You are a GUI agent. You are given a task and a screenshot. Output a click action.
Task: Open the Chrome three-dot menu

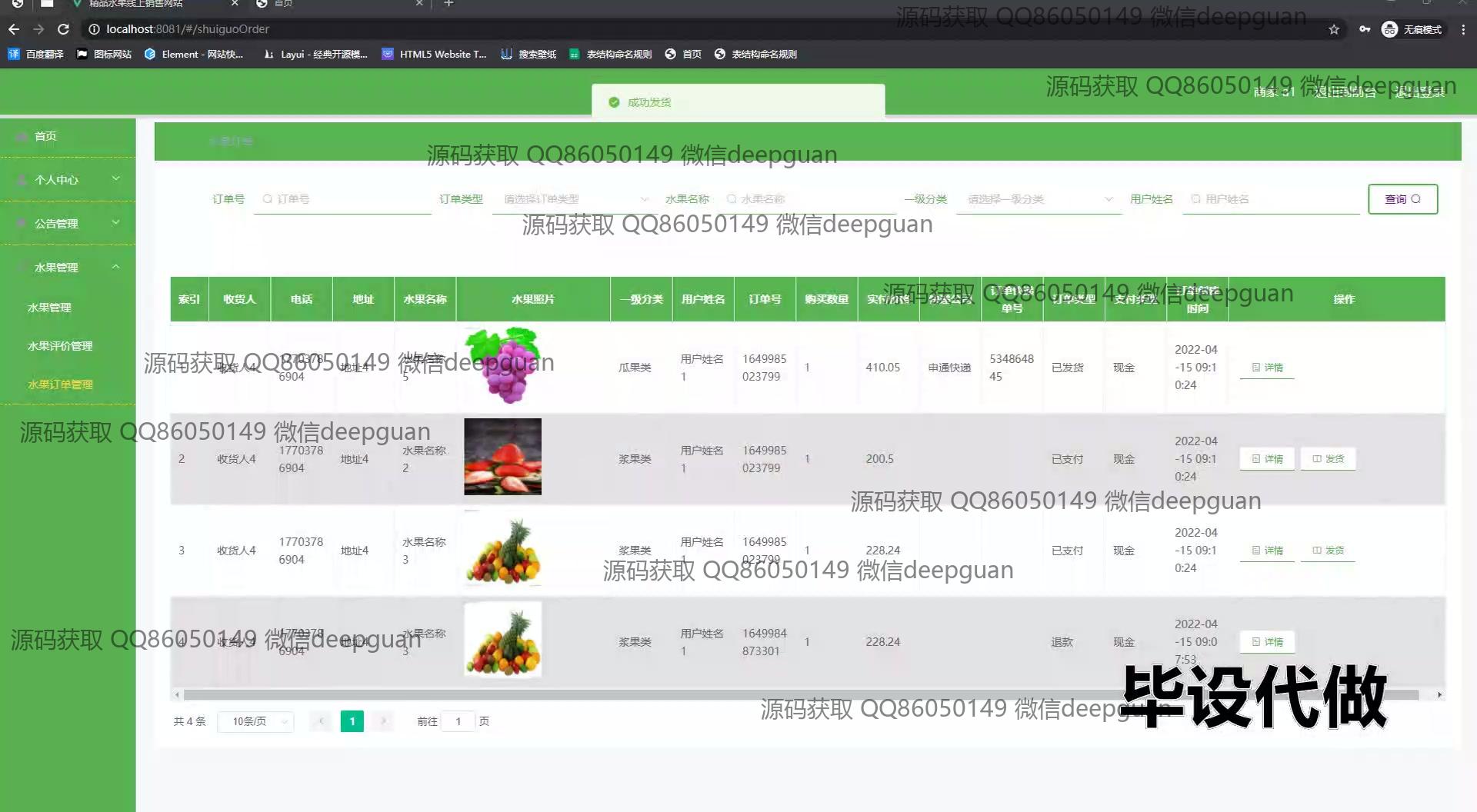(x=1463, y=29)
